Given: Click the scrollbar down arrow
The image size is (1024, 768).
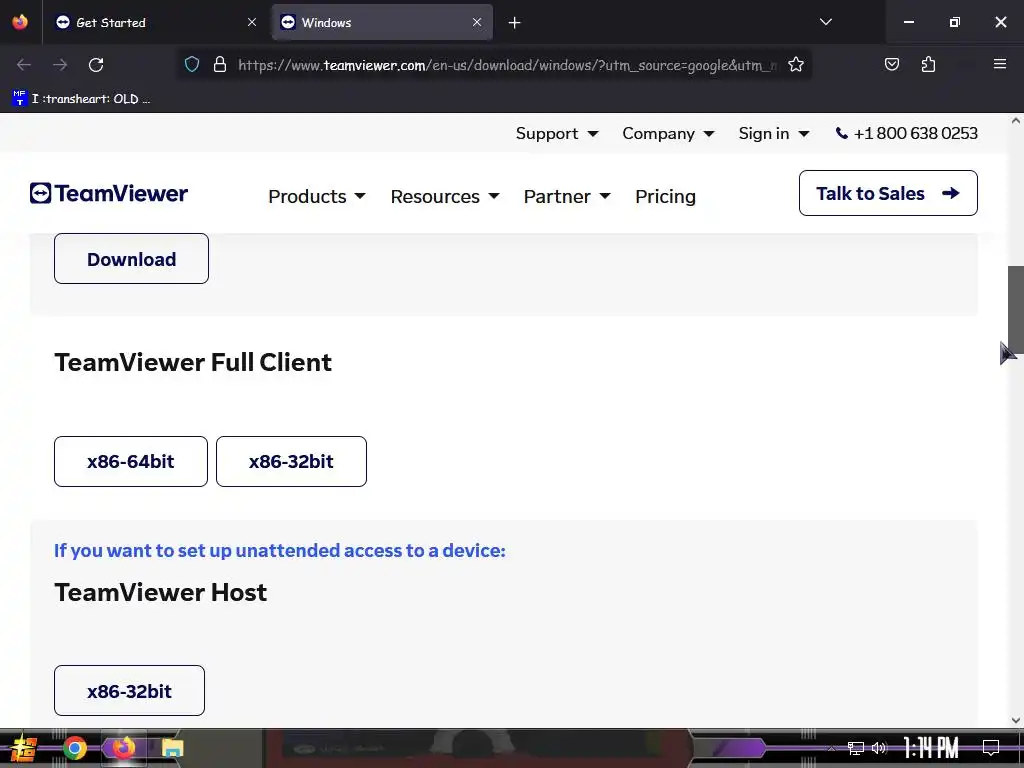Looking at the screenshot, I should click(1016, 720).
